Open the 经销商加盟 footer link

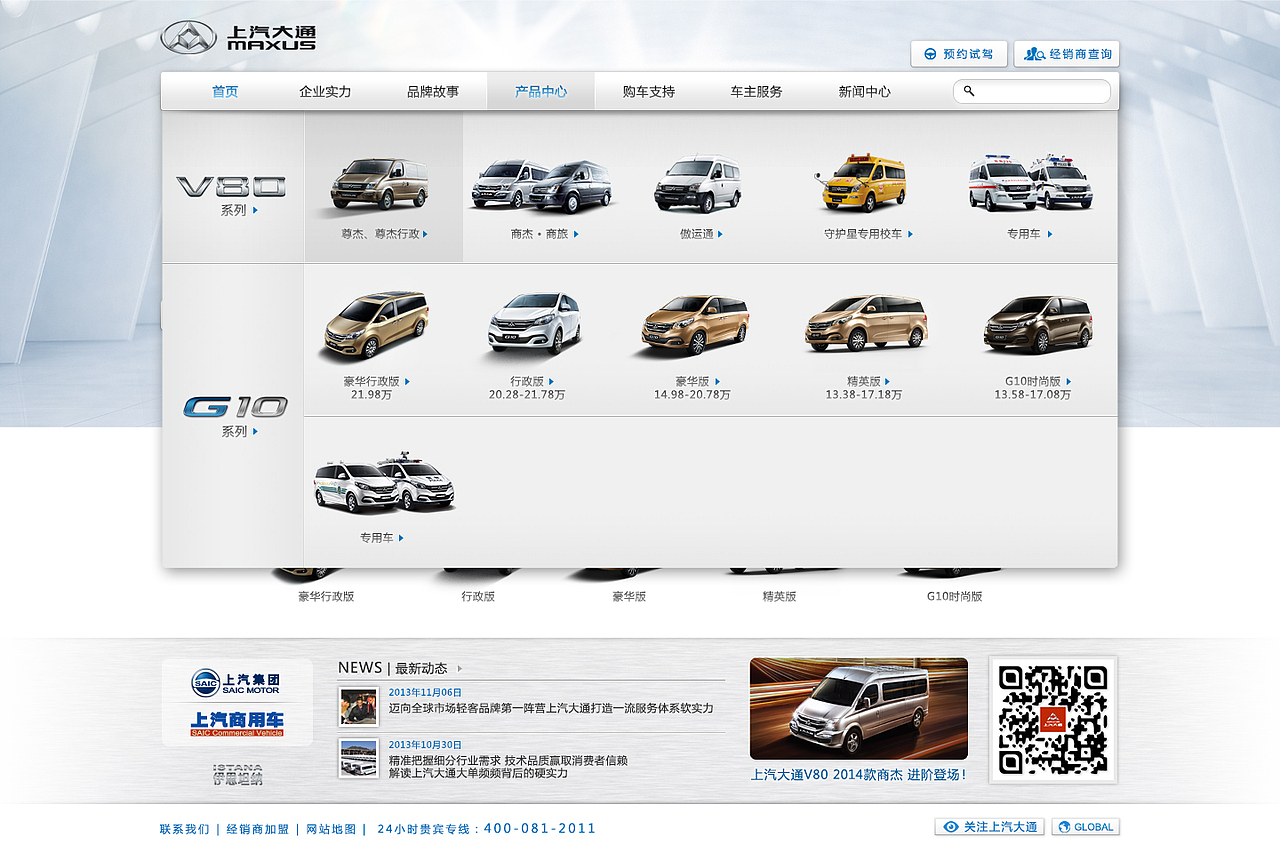[x=258, y=829]
